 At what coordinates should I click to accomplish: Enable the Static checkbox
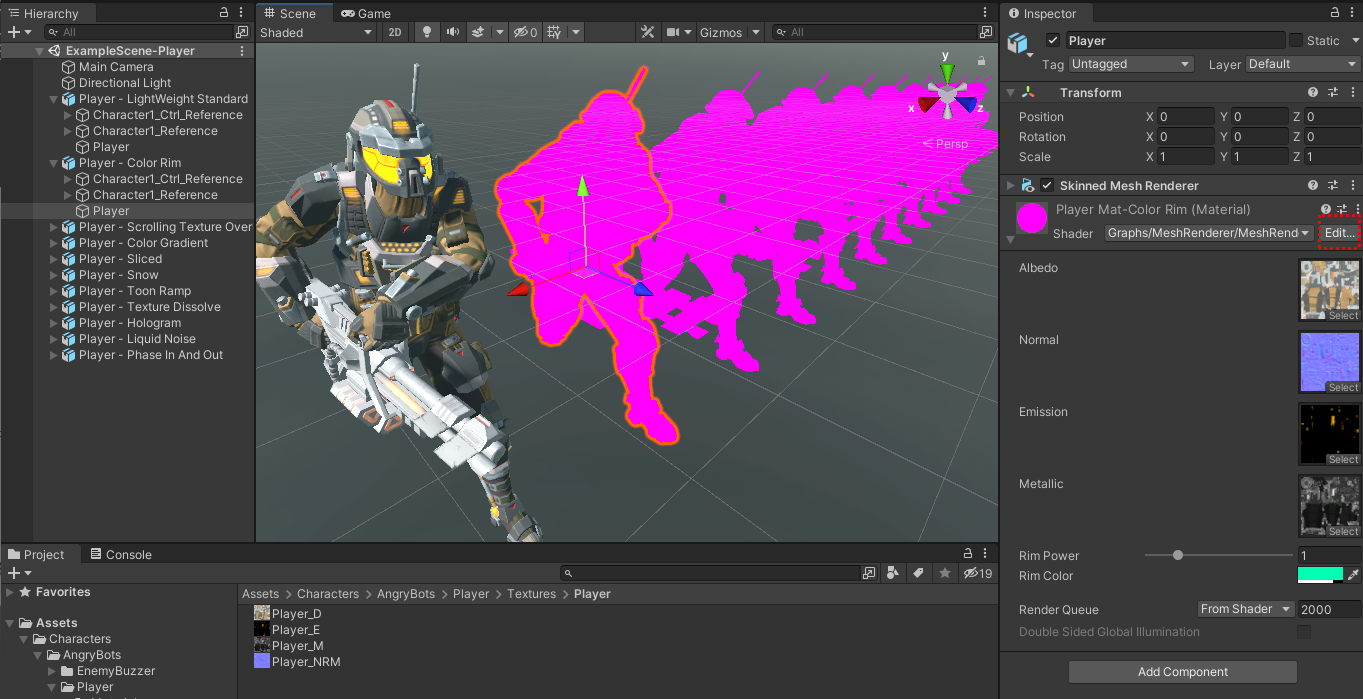pyautogui.click(x=1296, y=41)
